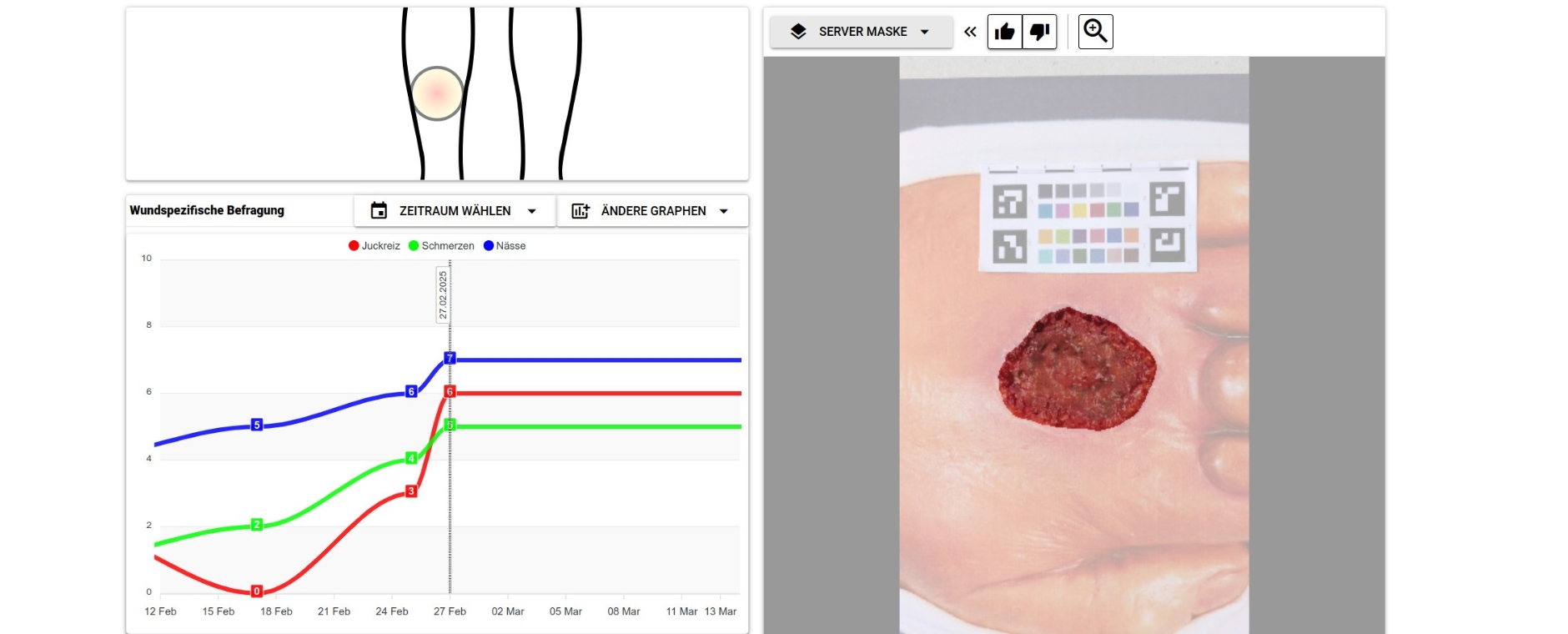Click the layers icon beside Server Maske
The height and width of the screenshot is (634, 1568).
point(798,32)
